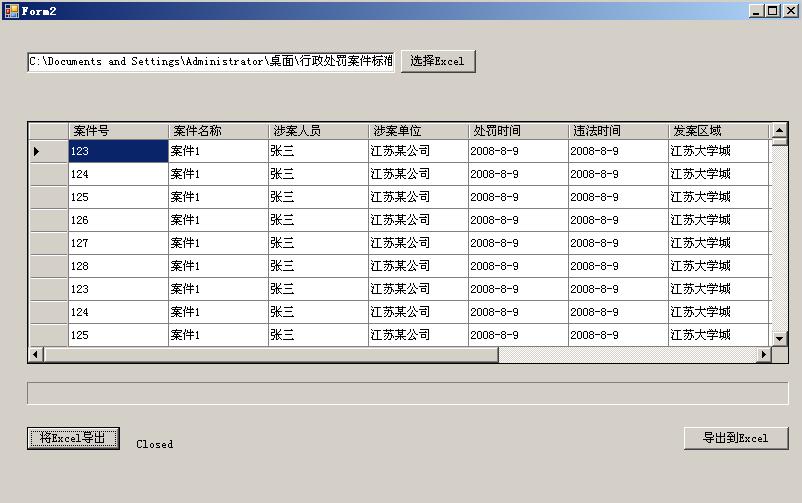Viewport: 802px width, 503px height.
Task: Select 案件1 cell in the 126 row
Action: click(x=218, y=220)
